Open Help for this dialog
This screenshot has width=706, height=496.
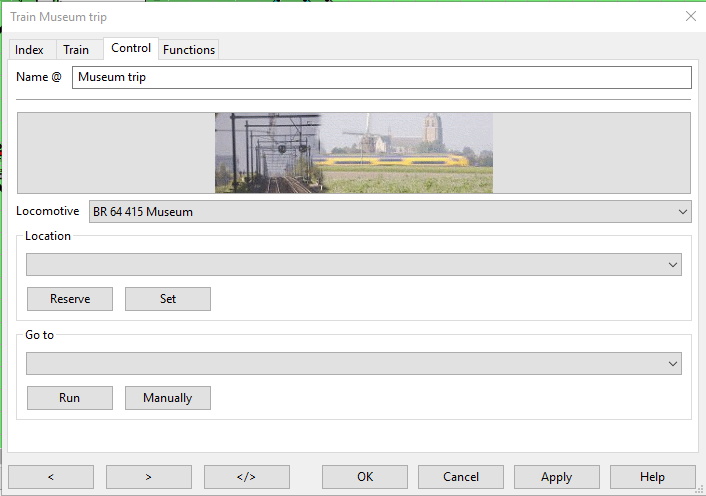click(x=652, y=477)
